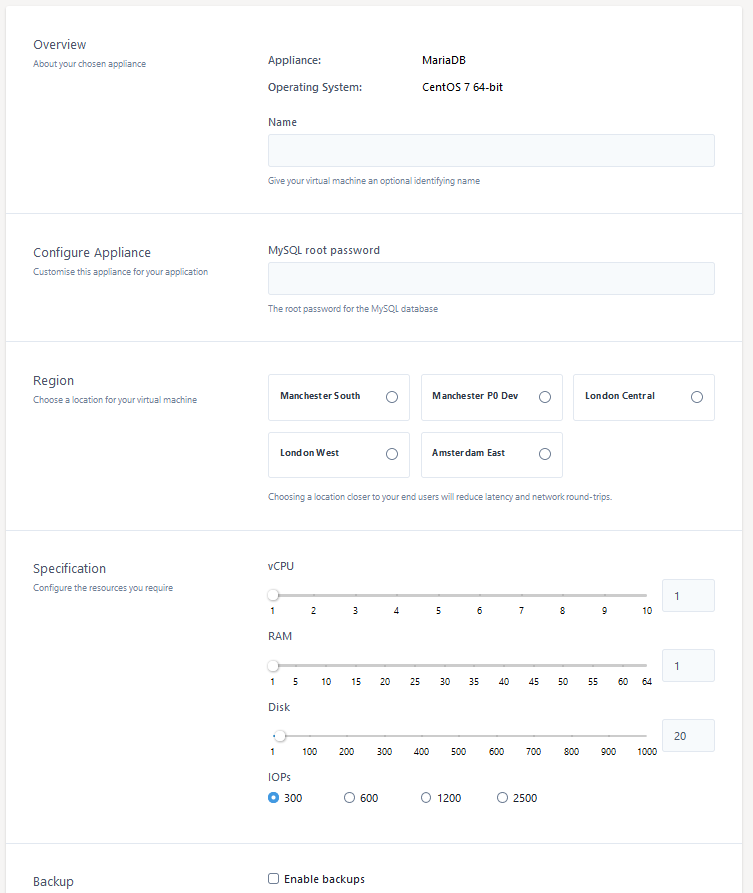753x893 pixels.
Task: Select 1200 IOPs
Action: click(425, 796)
